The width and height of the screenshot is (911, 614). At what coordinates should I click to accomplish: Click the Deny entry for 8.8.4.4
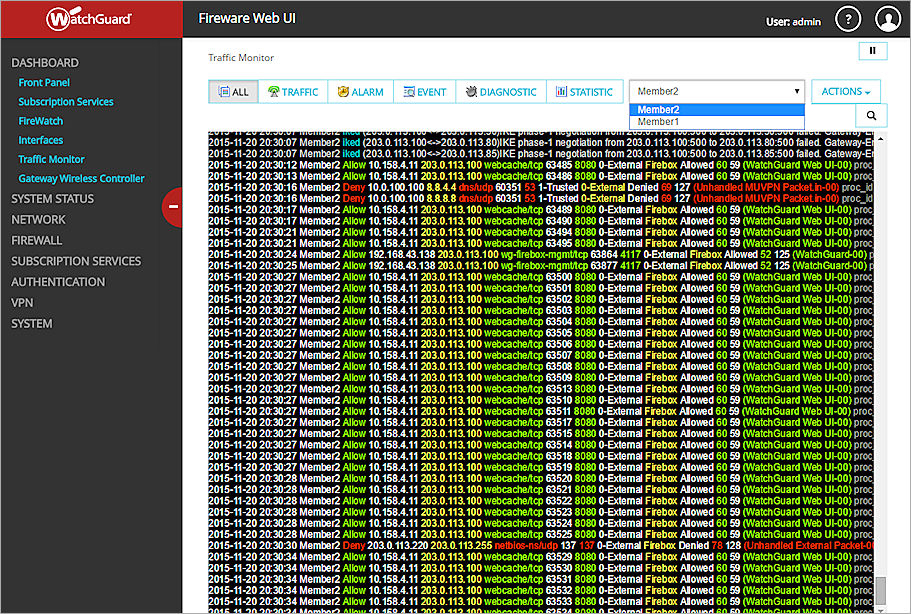[540, 187]
